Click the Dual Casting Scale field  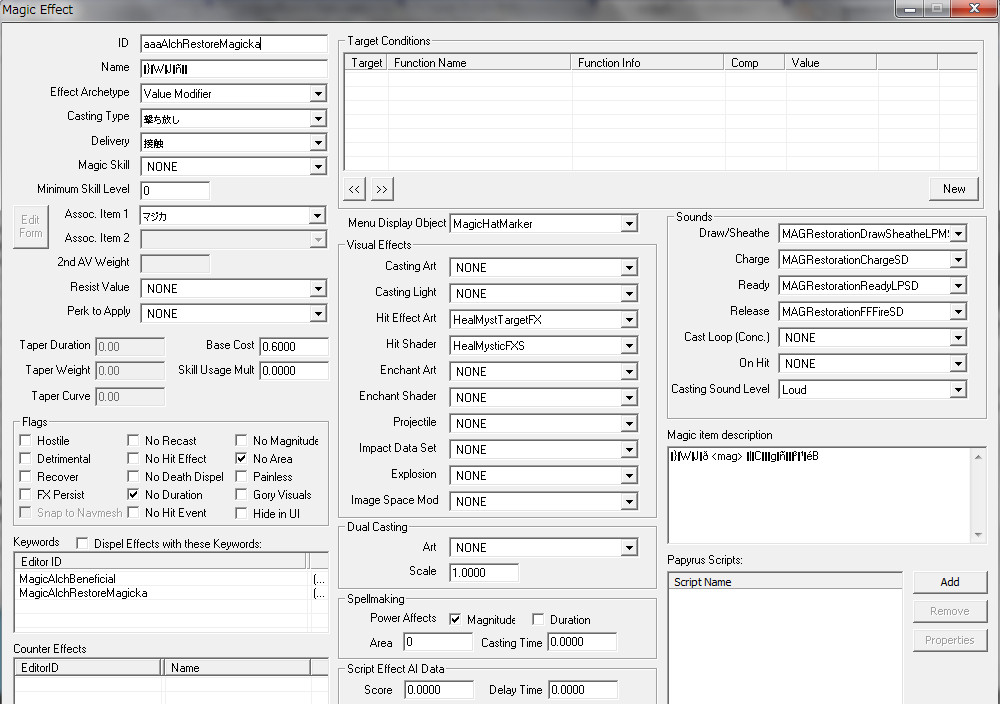point(484,573)
